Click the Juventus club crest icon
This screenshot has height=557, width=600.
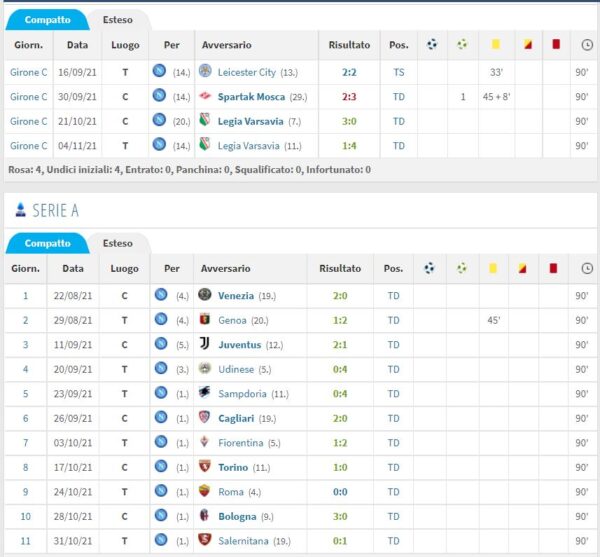(x=205, y=345)
